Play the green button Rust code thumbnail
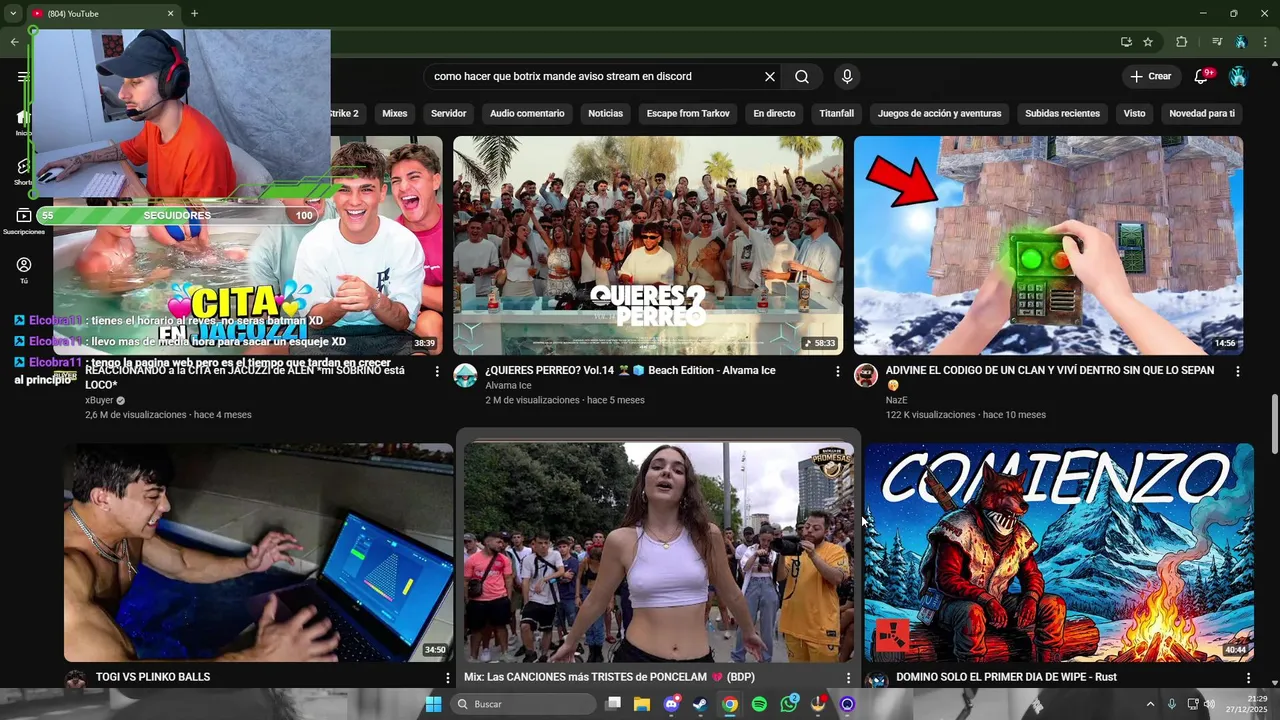1280x720 pixels. (1048, 245)
